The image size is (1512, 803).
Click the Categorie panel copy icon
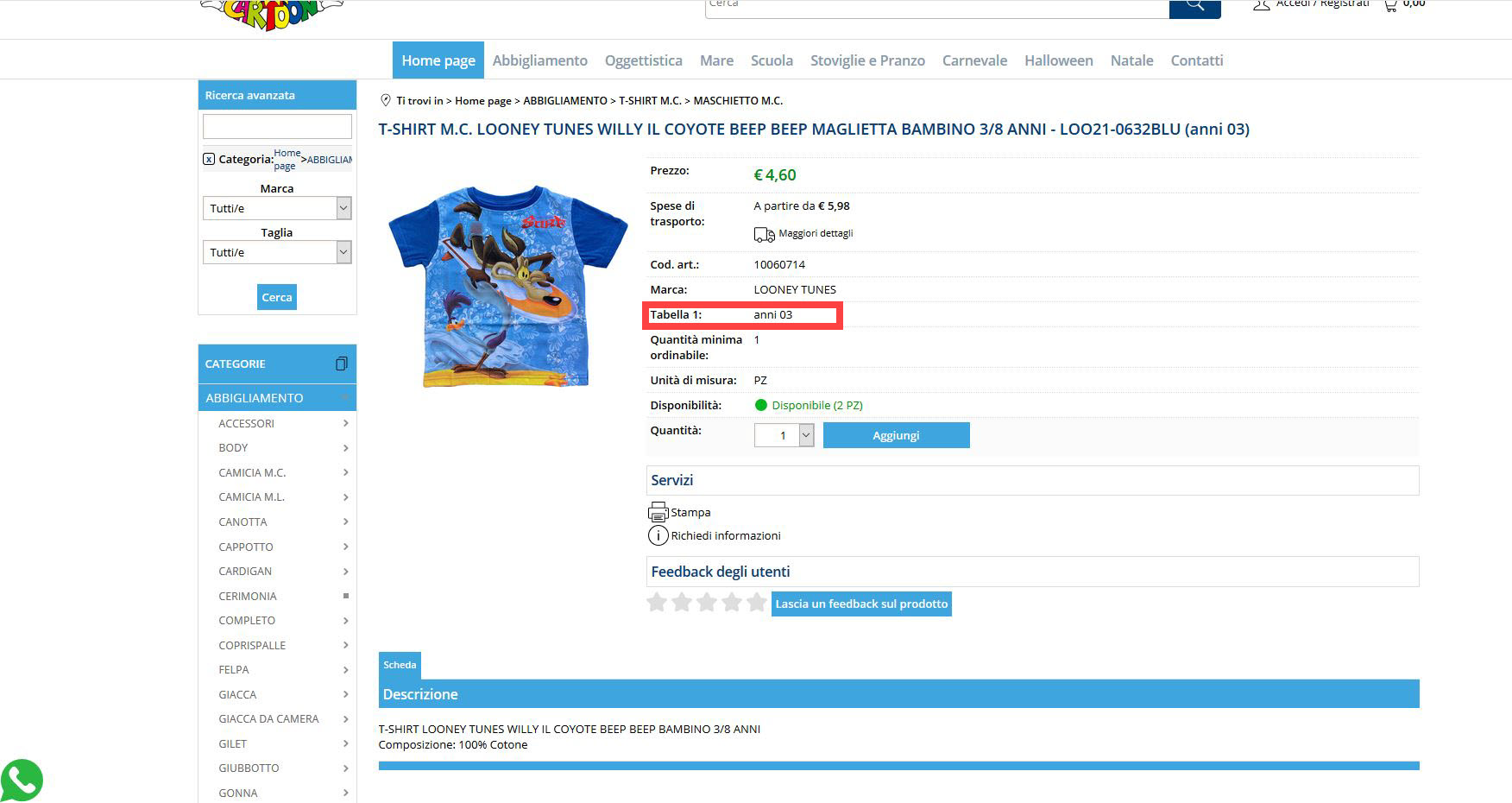tap(342, 364)
